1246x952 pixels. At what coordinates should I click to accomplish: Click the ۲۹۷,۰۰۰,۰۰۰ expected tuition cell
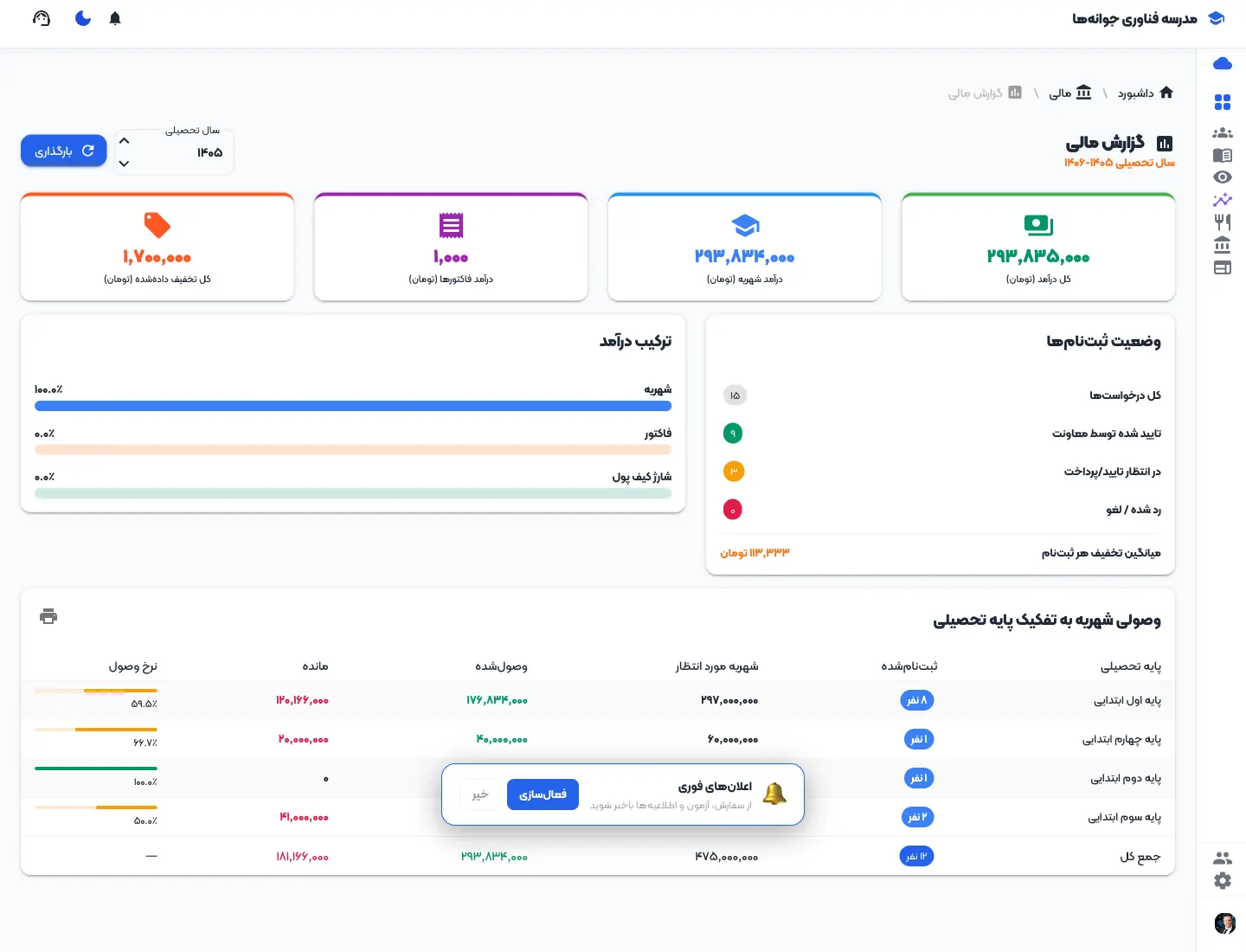[729, 700]
